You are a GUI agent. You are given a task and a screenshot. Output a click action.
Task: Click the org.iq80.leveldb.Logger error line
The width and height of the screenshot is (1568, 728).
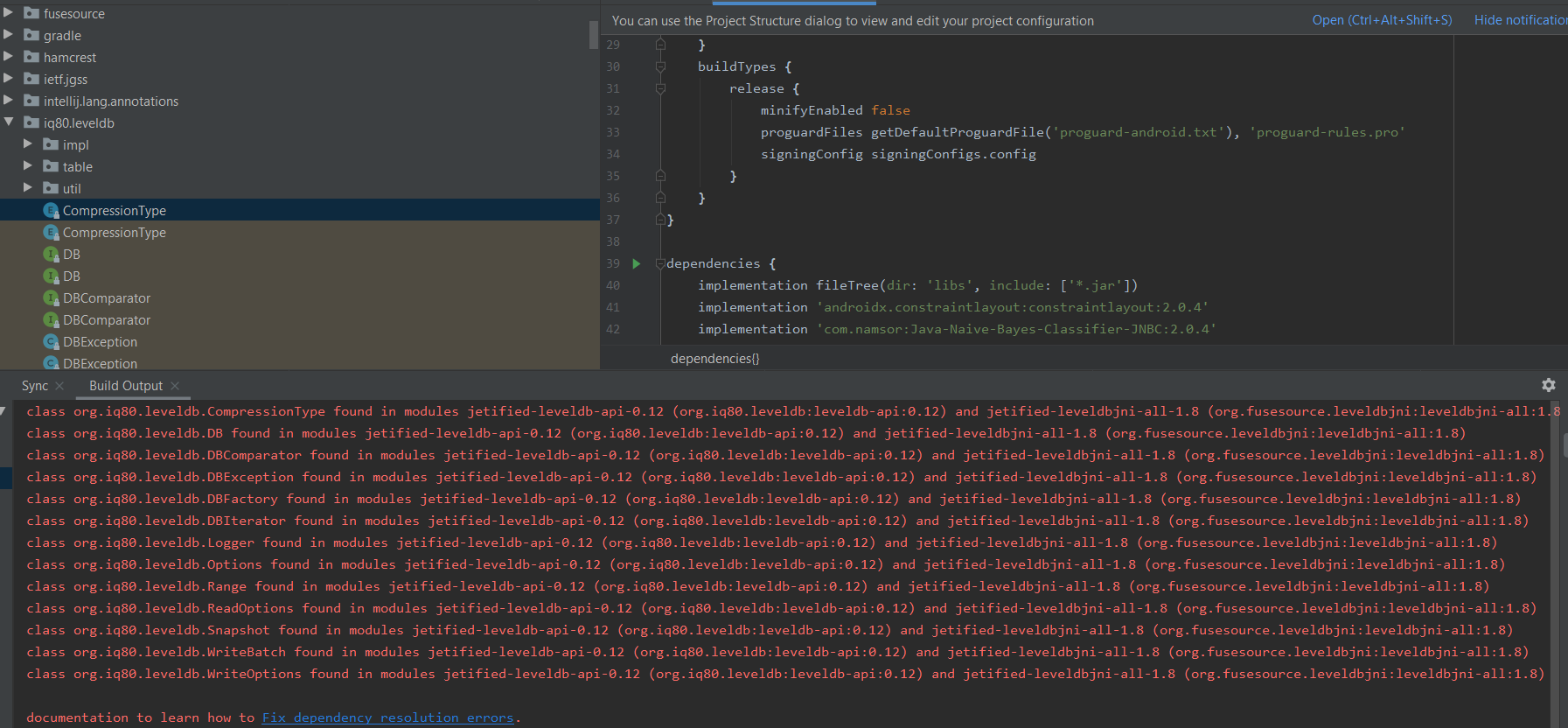pos(762,542)
